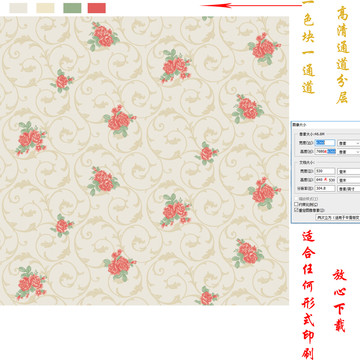The height and width of the screenshot is (360, 360).
Task: Toggle the resample image checkbox
Action: tap(296, 210)
